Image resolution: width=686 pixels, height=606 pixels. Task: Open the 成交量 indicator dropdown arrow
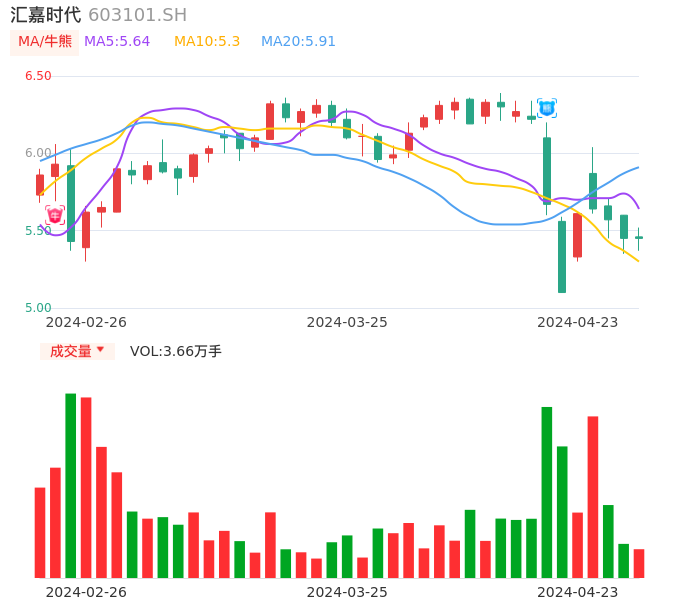(100, 350)
